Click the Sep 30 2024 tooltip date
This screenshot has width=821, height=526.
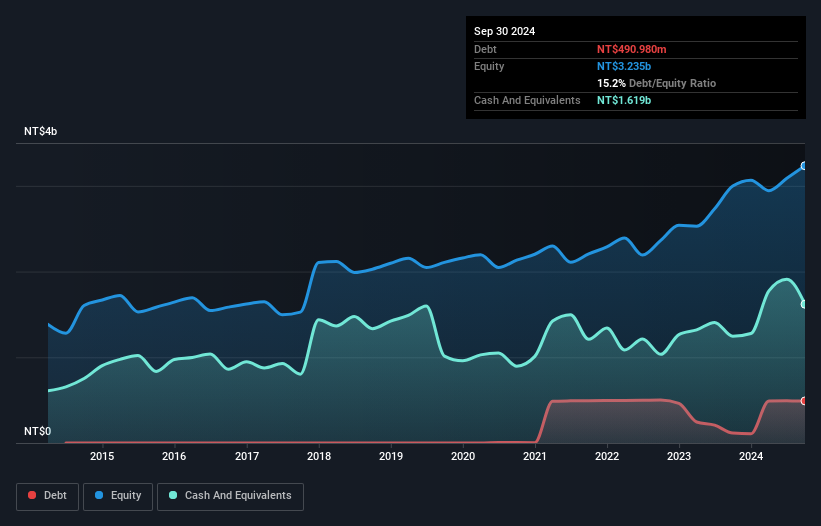click(x=504, y=31)
